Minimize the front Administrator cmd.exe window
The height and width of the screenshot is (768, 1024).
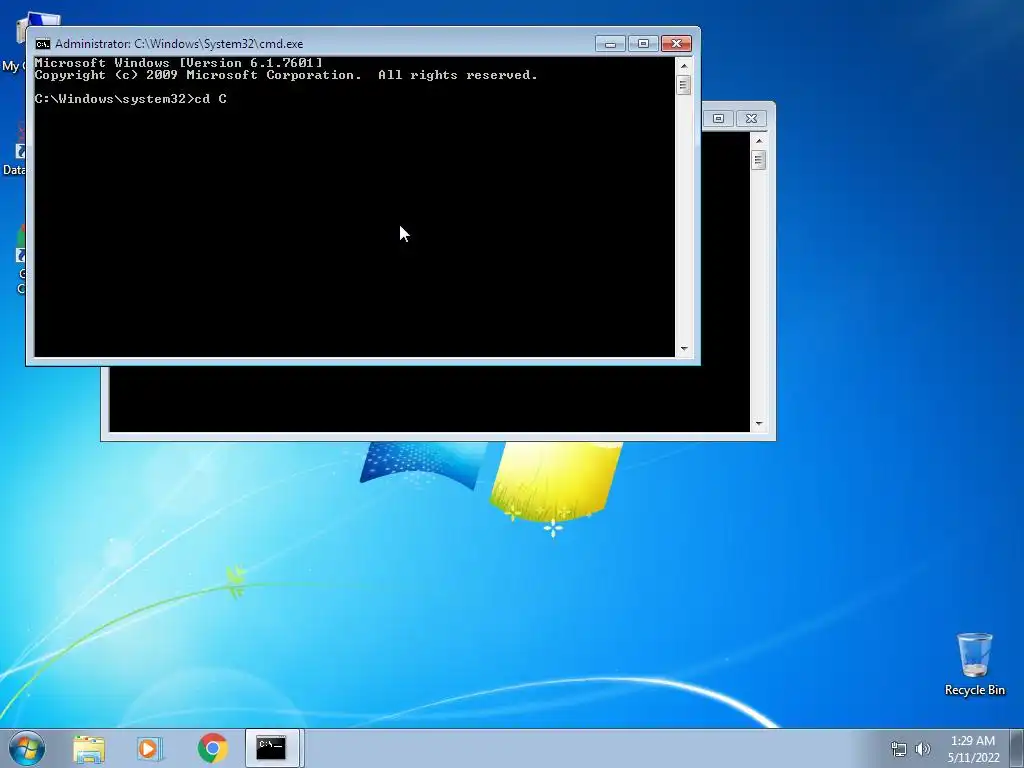[611, 44]
